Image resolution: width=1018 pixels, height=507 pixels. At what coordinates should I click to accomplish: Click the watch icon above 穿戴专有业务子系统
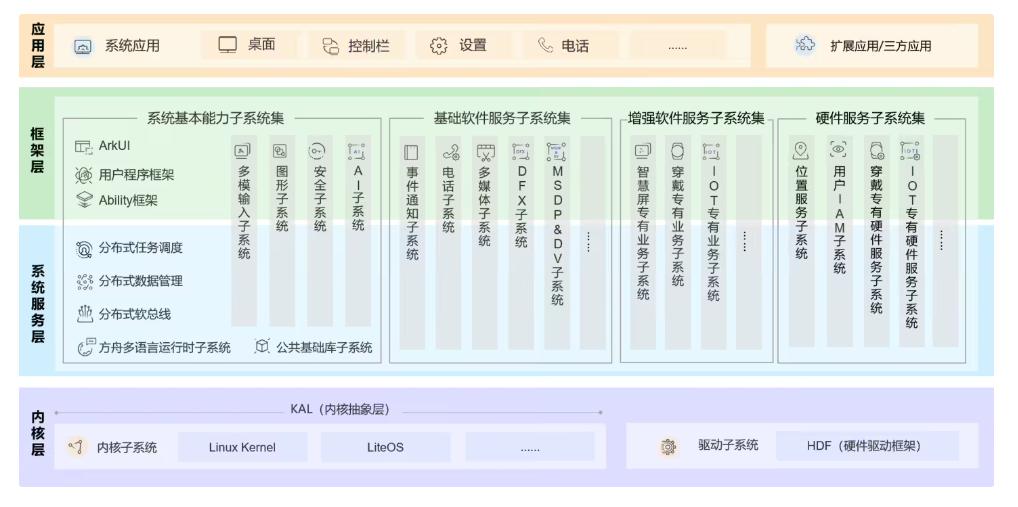click(677, 151)
